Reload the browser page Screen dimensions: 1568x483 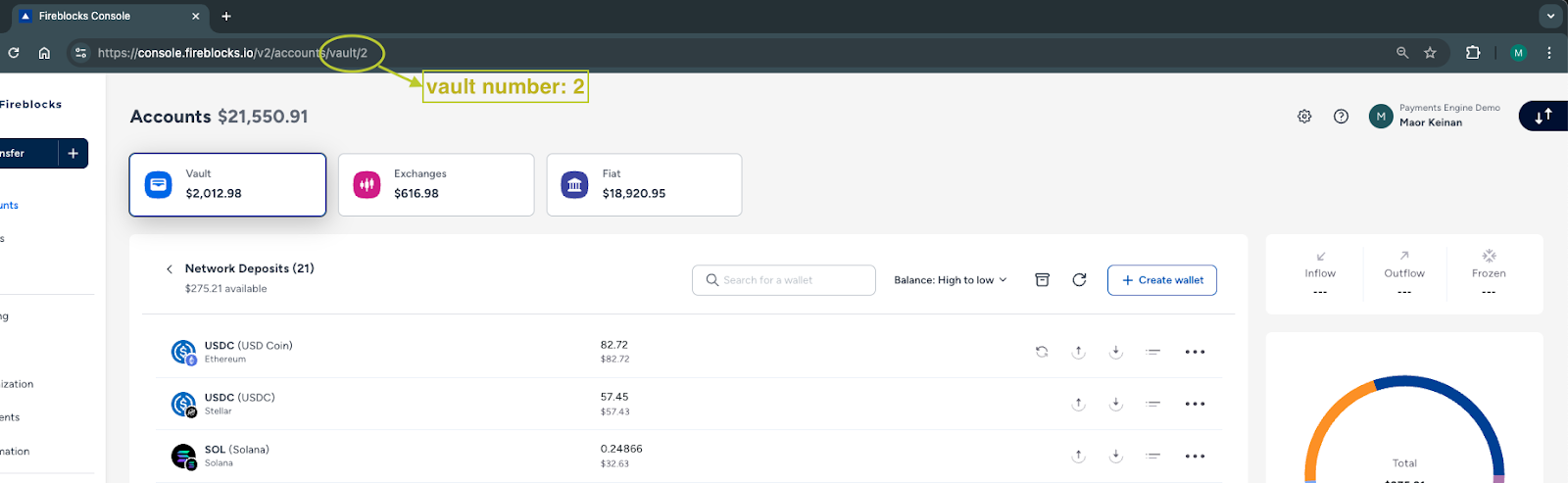click(x=14, y=53)
